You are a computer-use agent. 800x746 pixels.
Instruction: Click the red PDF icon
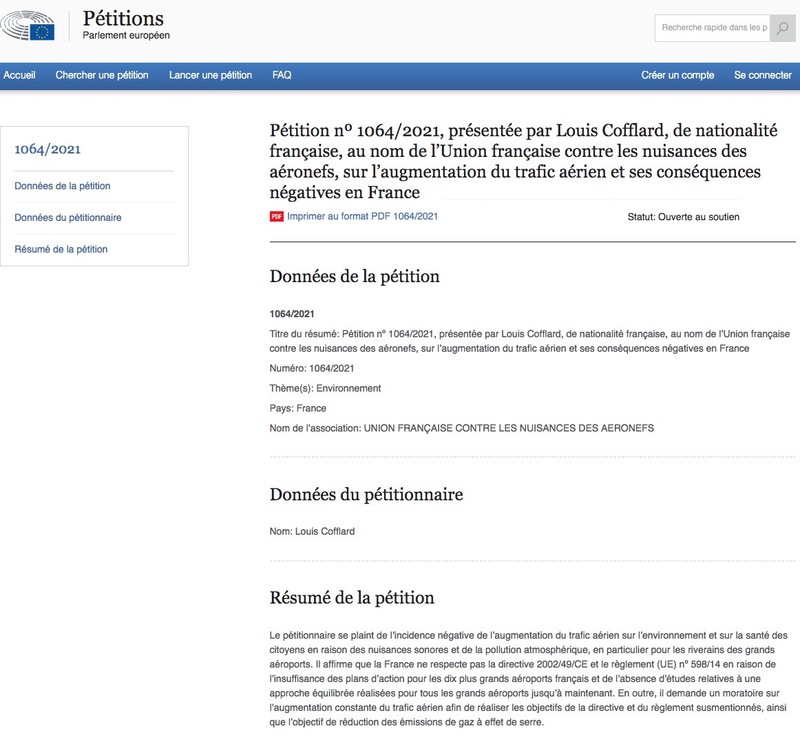277,217
